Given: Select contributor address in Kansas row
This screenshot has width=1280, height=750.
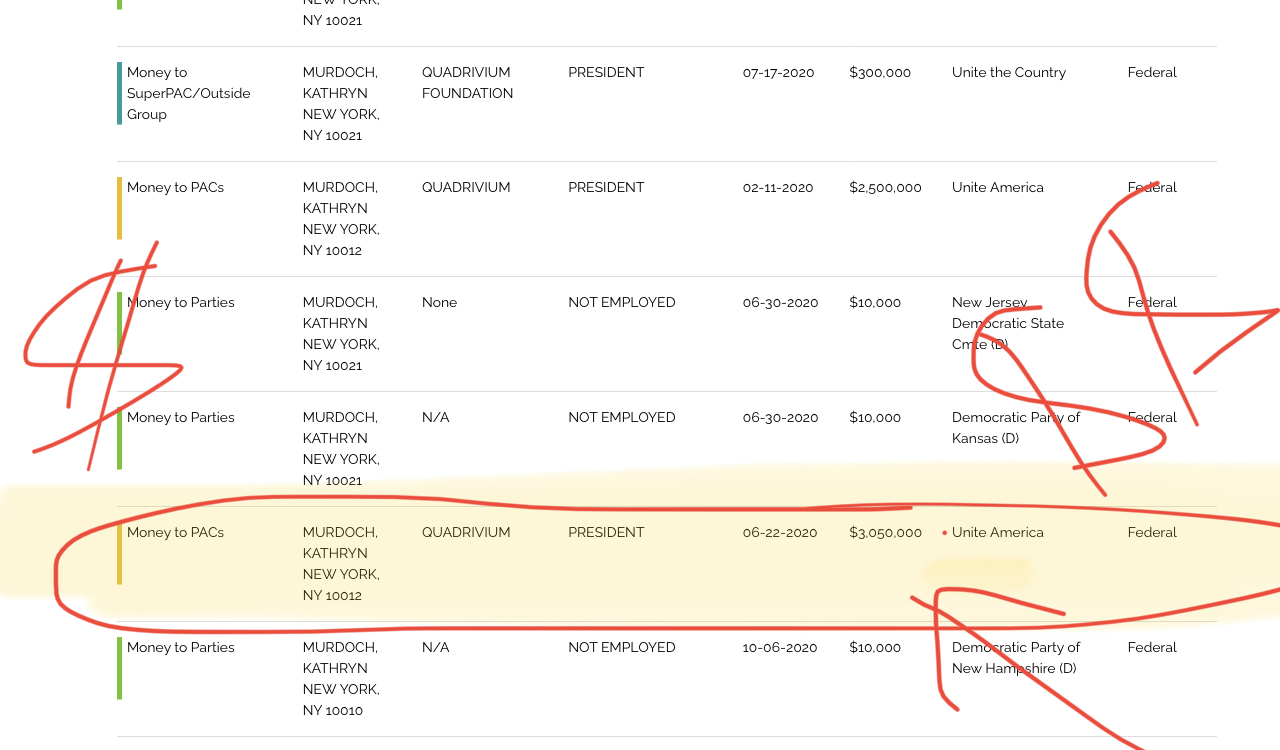Looking at the screenshot, I should [341, 470].
